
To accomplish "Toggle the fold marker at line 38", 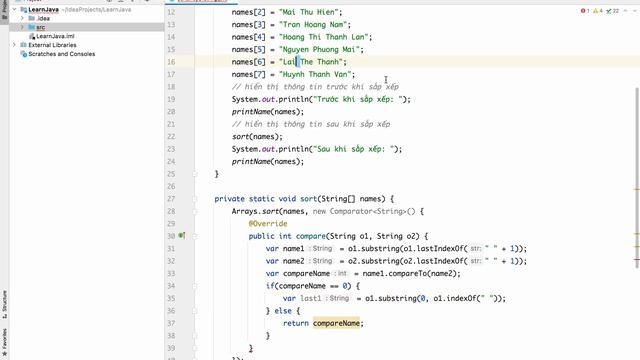I will click(195, 336).
